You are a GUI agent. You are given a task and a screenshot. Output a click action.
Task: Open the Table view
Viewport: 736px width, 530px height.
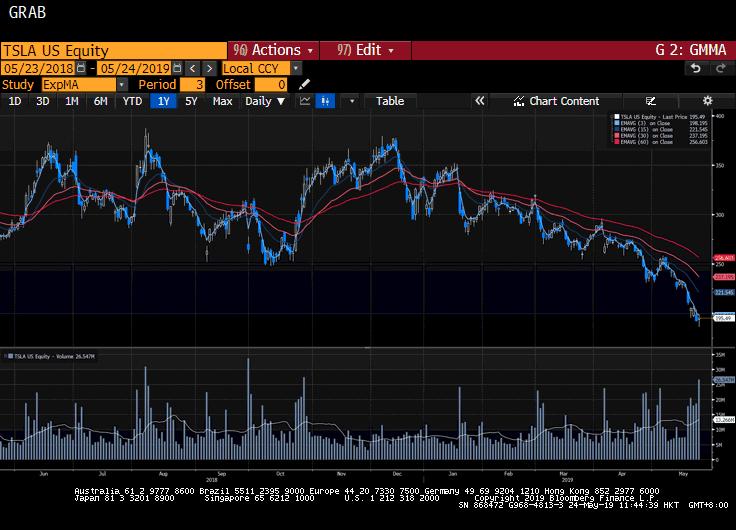pos(390,101)
